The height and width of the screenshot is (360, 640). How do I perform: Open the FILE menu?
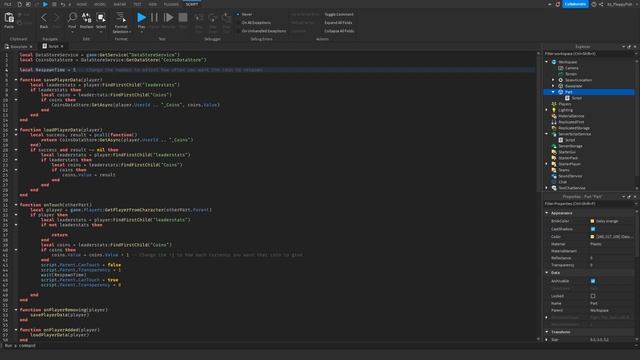[x=8, y=4]
